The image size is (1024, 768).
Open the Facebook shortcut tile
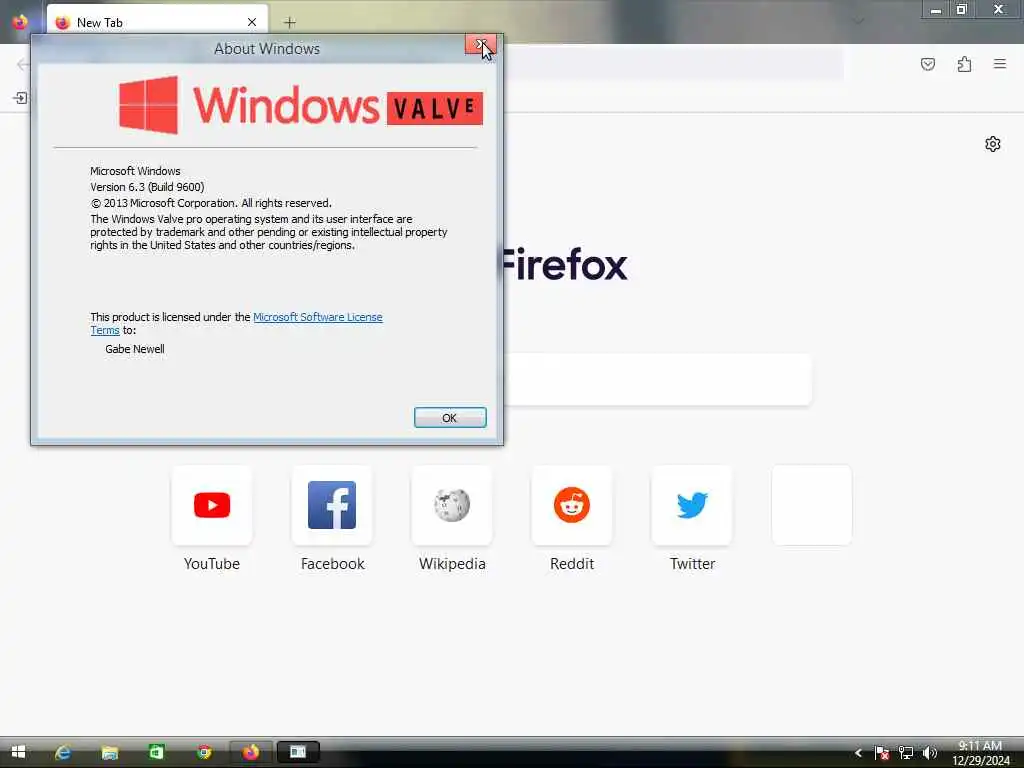332,505
